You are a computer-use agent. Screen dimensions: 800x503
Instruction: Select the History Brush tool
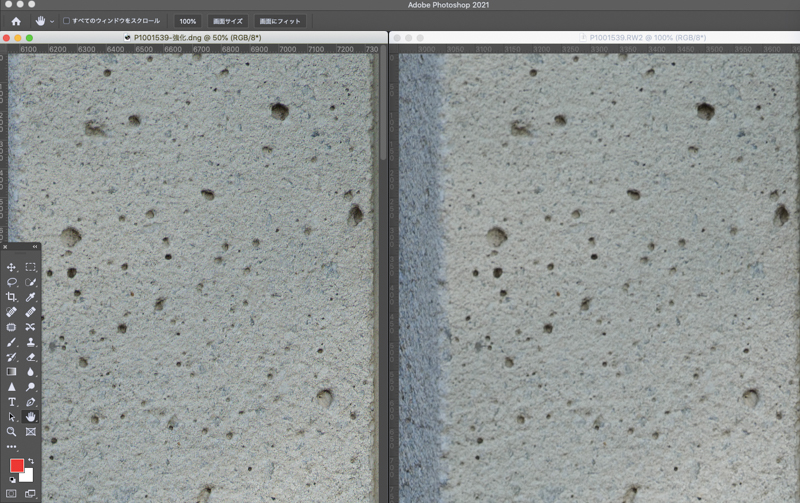tap(11, 357)
